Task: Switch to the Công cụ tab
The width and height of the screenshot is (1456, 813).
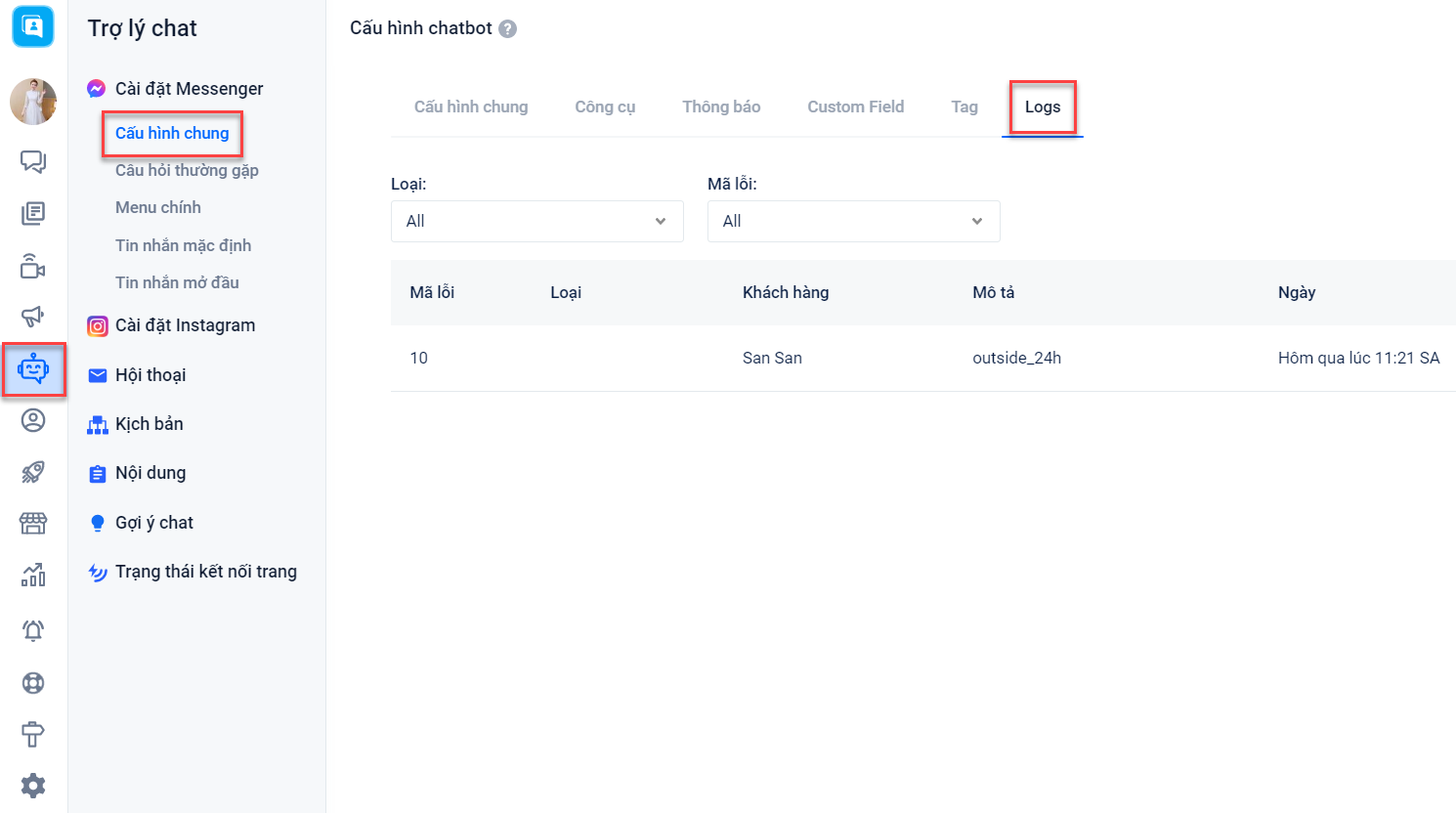Action: point(605,107)
